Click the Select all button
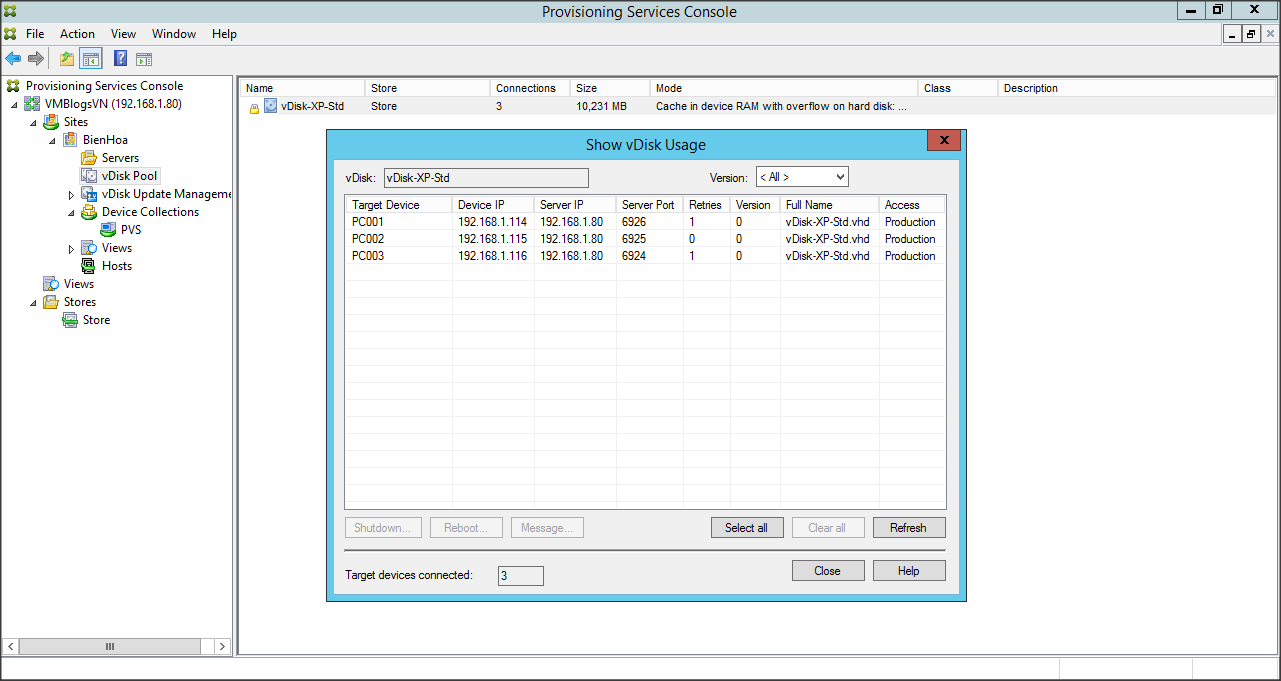This screenshot has height=681, width=1281. [746, 528]
